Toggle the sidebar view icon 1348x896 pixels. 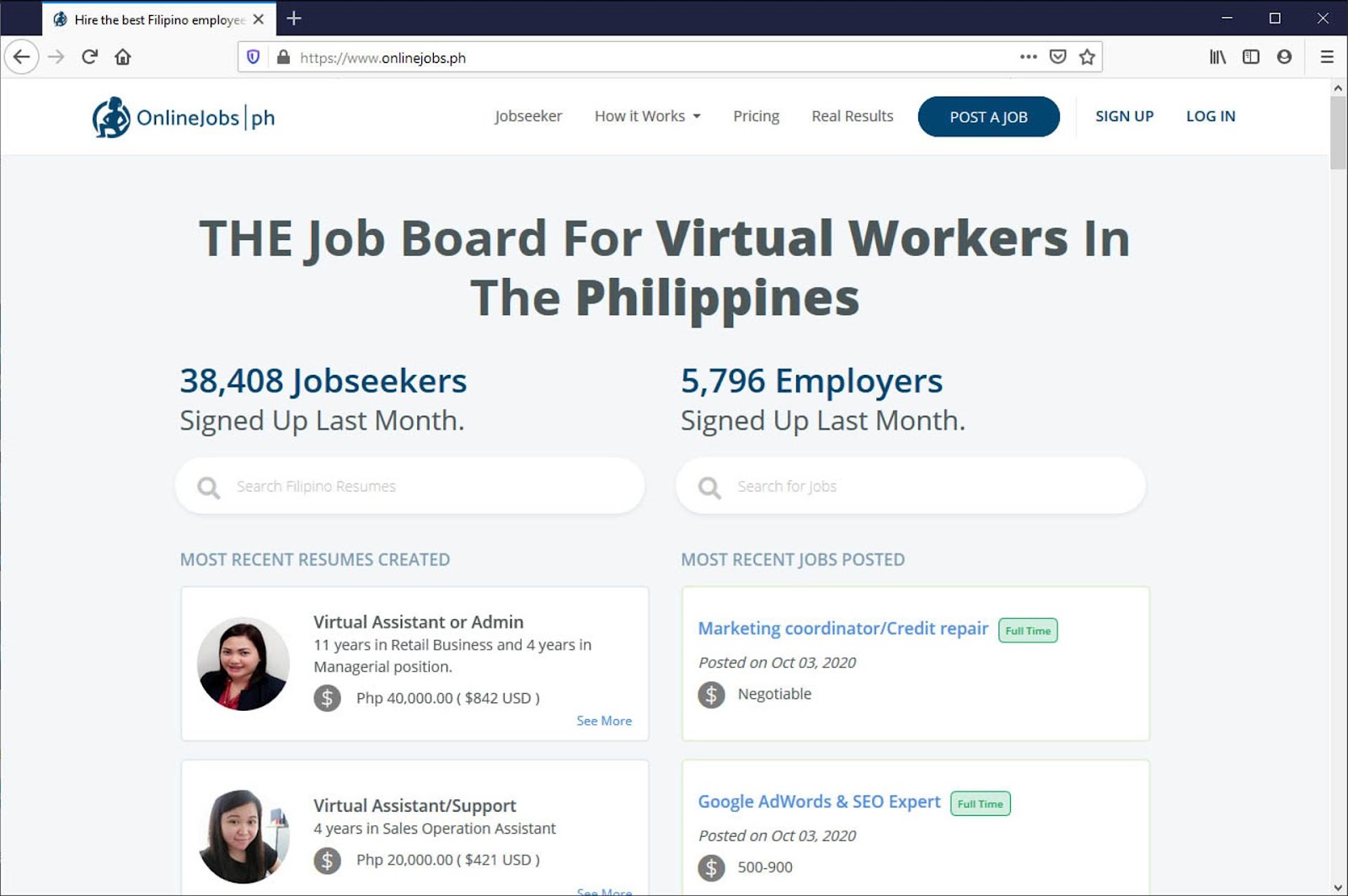(x=1251, y=57)
